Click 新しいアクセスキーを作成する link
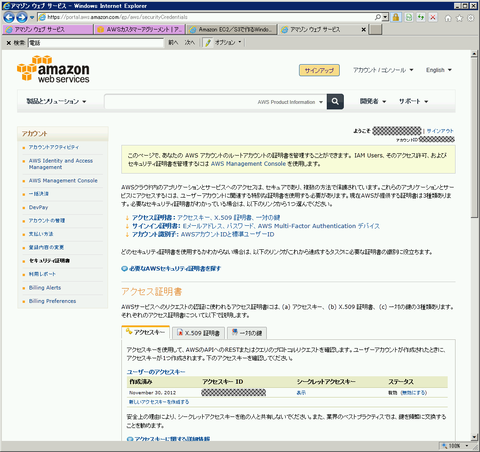Screen dimensions: 480x452 coord(159,402)
